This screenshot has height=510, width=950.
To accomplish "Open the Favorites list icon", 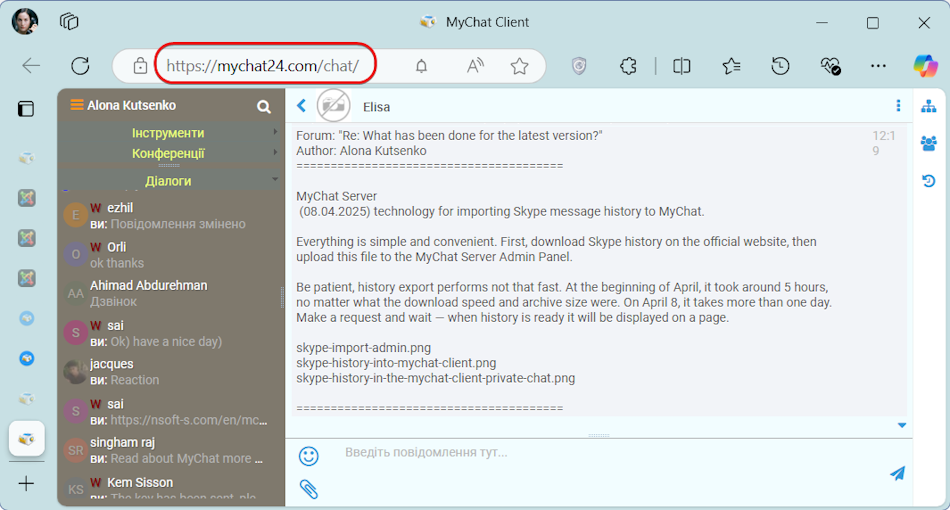I will click(x=731, y=65).
